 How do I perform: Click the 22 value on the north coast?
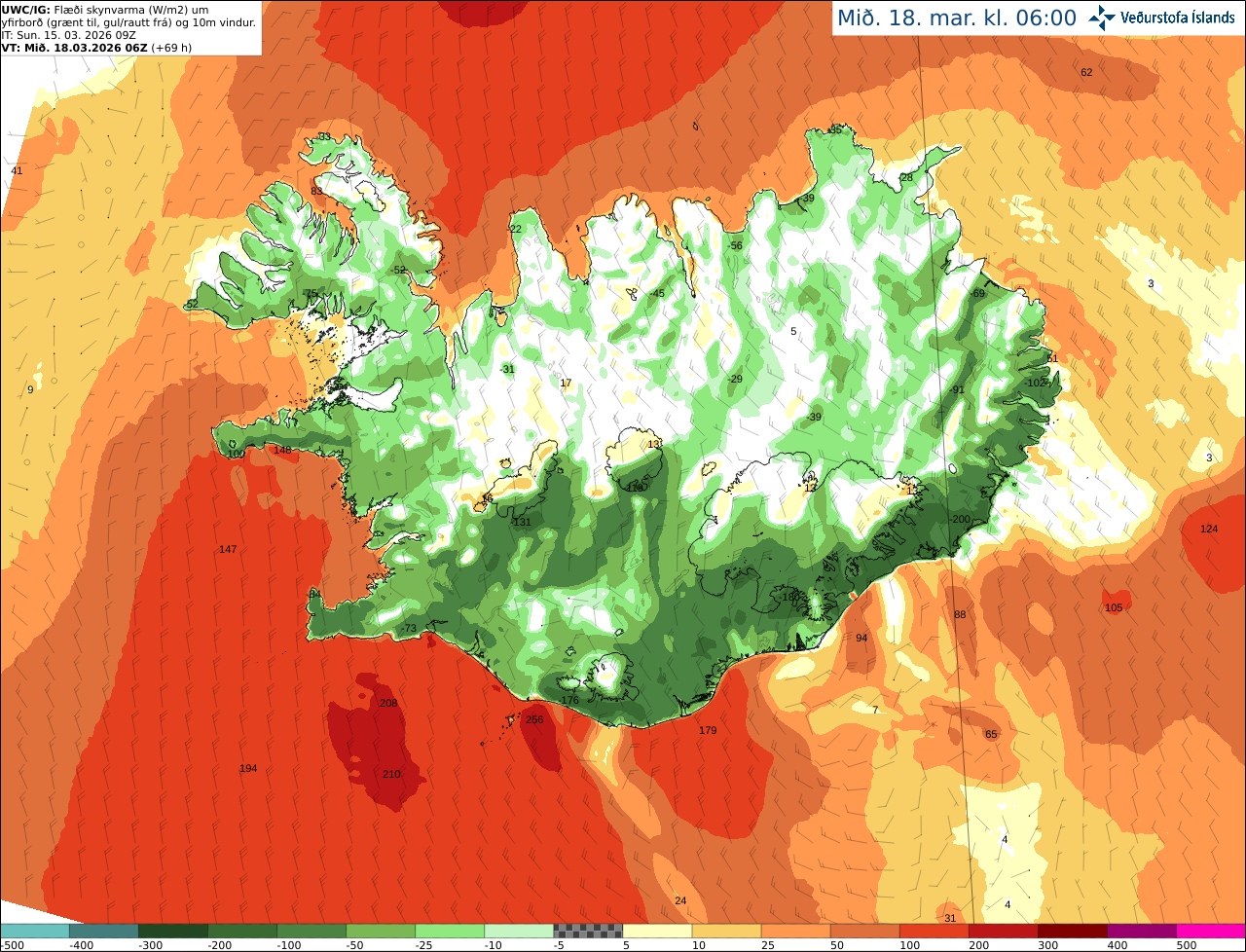[x=516, y=229]
